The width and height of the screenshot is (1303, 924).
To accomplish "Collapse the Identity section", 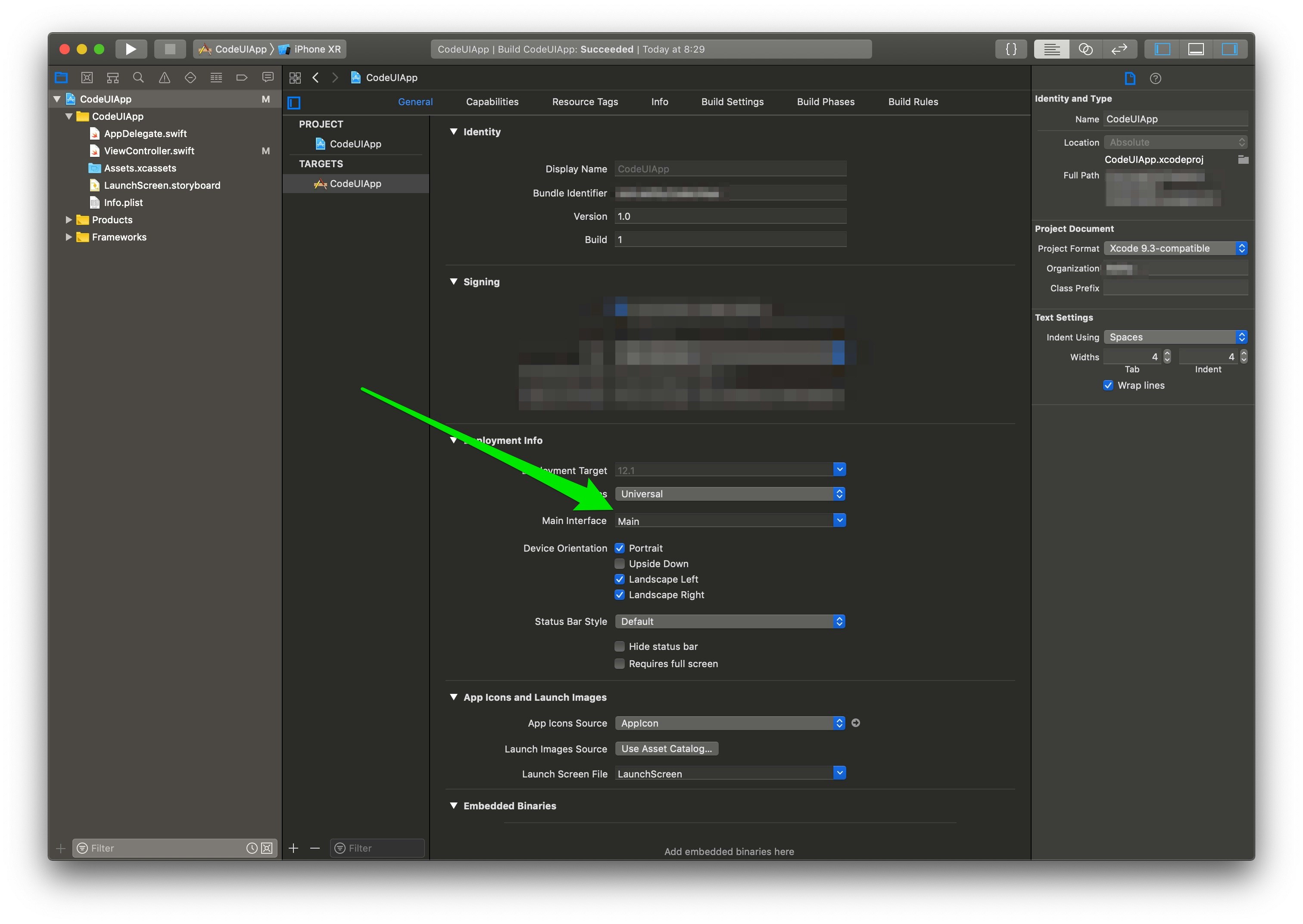I will pyautogui.click(x=453, y=132).
